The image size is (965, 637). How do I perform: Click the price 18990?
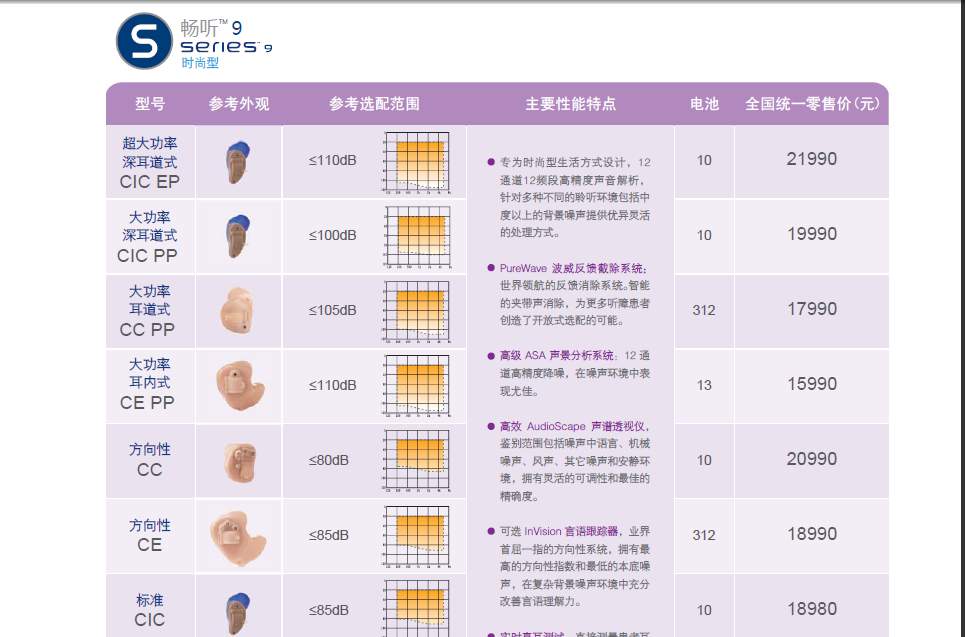coord(812,534)
